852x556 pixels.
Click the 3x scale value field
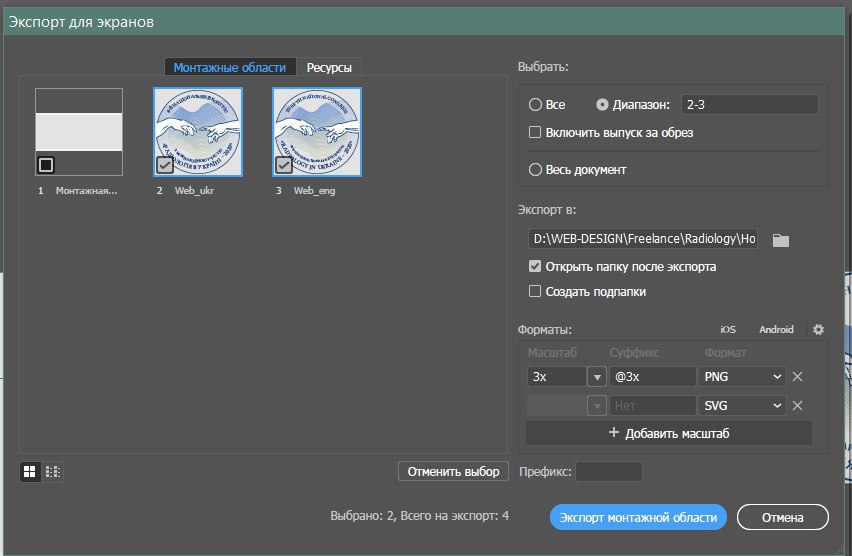tap(556, 377)
